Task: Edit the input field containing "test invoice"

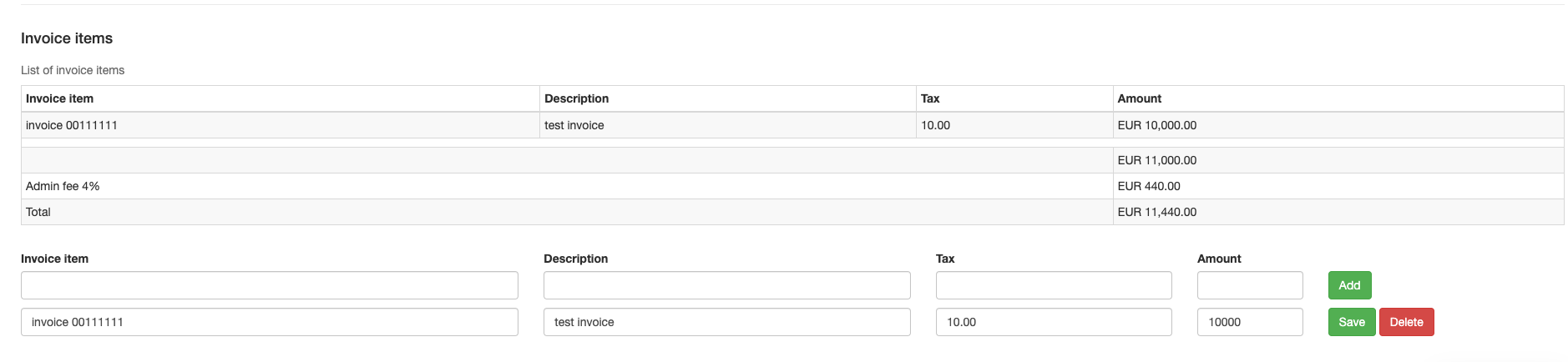Action: coord(726,322)
